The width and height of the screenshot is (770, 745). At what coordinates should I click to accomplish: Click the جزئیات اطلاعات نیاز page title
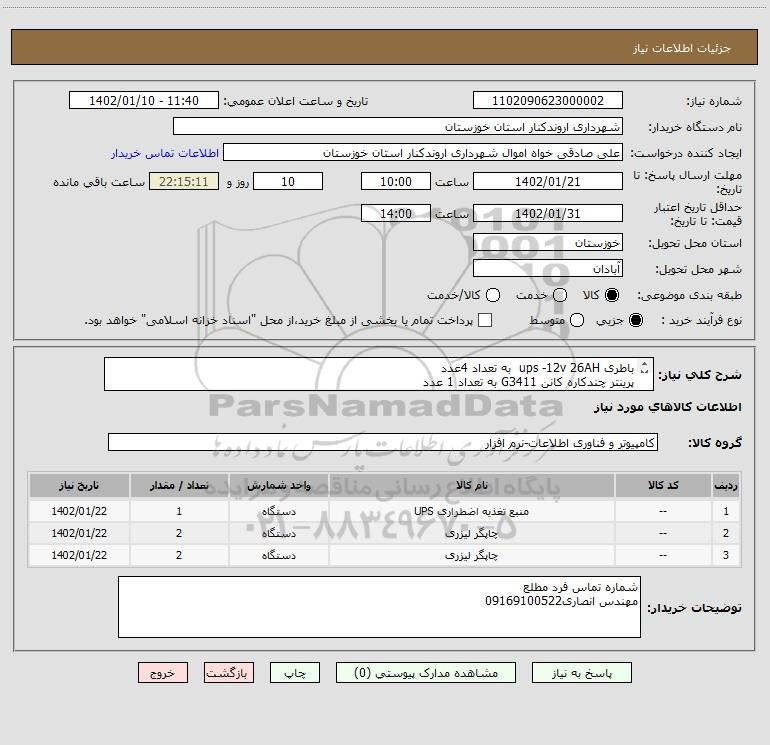(x=681, y=48)
